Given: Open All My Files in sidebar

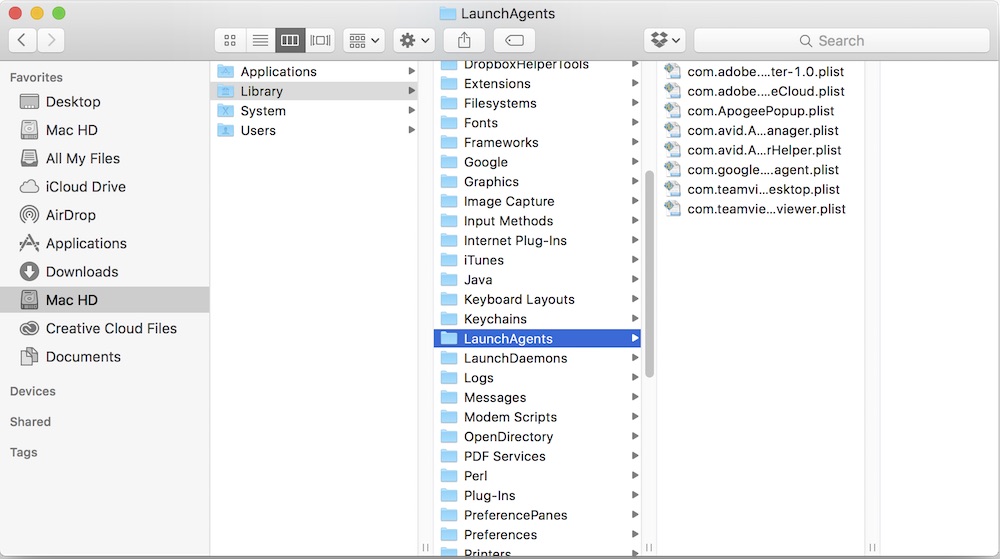Looking at the screenshot, I should pyautogui.click(x=105, y=158).
